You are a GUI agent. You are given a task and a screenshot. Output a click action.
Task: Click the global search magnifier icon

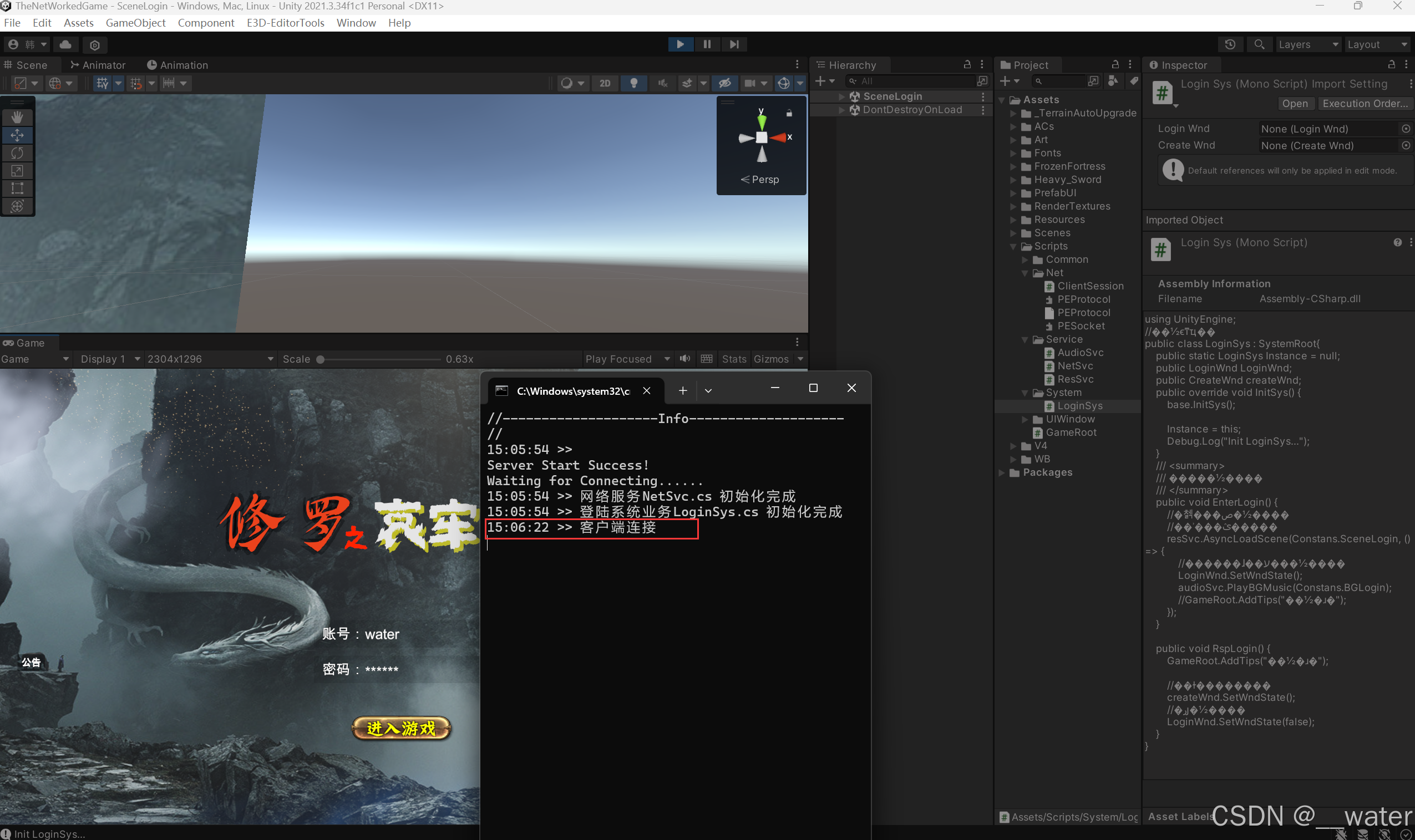(1259, 44)
